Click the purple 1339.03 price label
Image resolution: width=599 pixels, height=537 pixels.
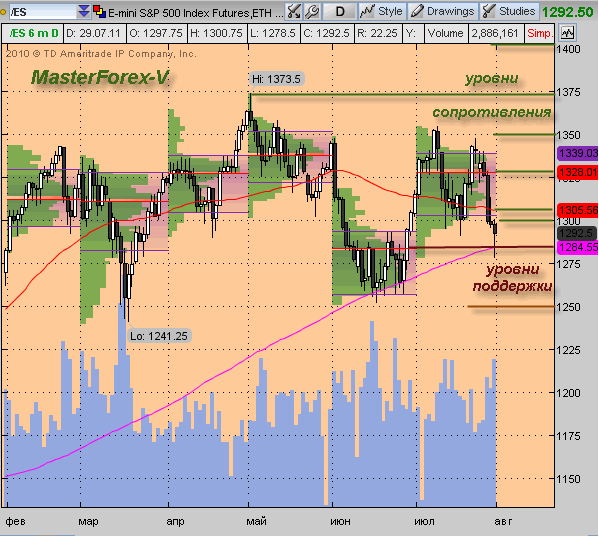[x=577, y=153]
